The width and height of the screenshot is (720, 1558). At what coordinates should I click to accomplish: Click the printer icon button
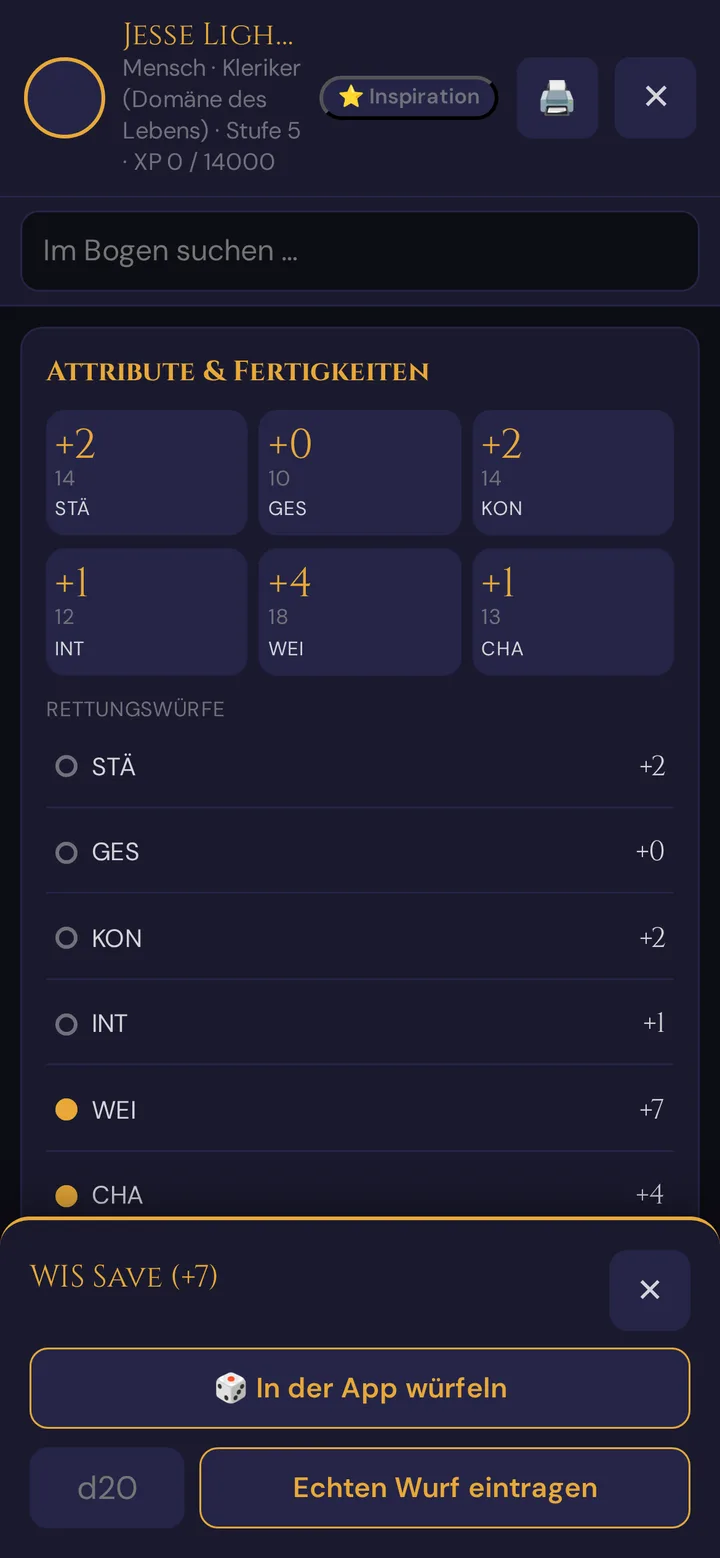(x=557, y=97)
